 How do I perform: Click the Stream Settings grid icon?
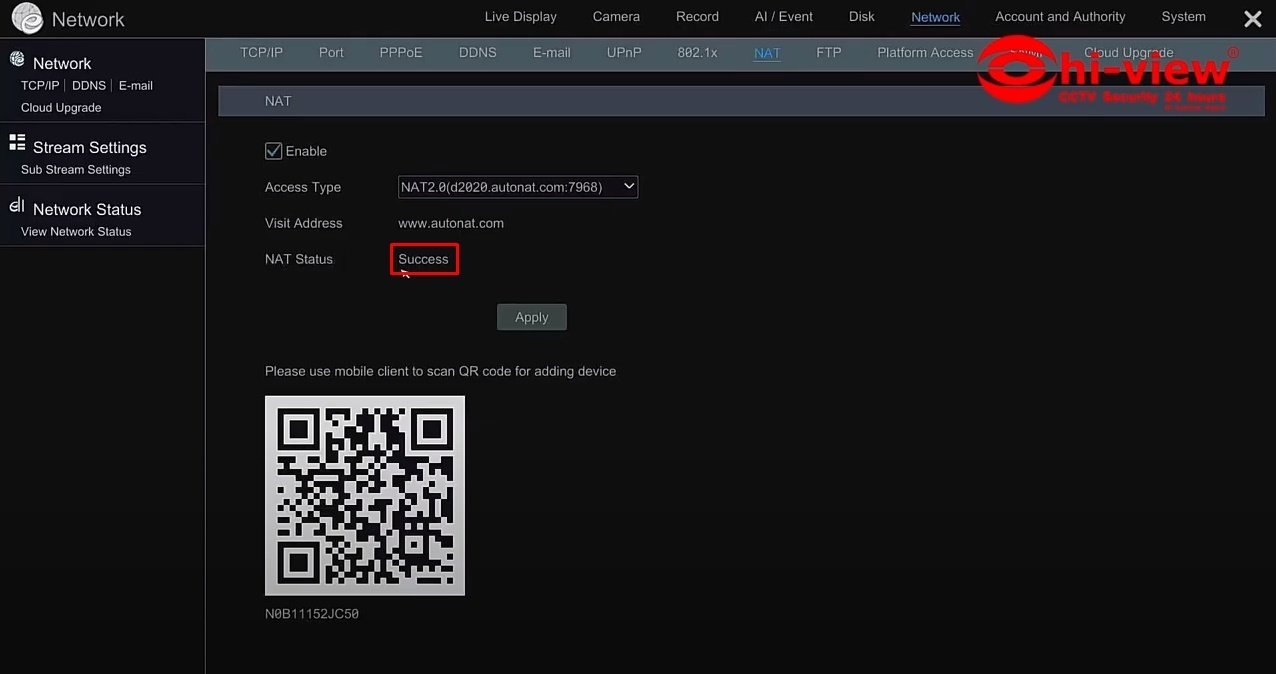(17, 143)
